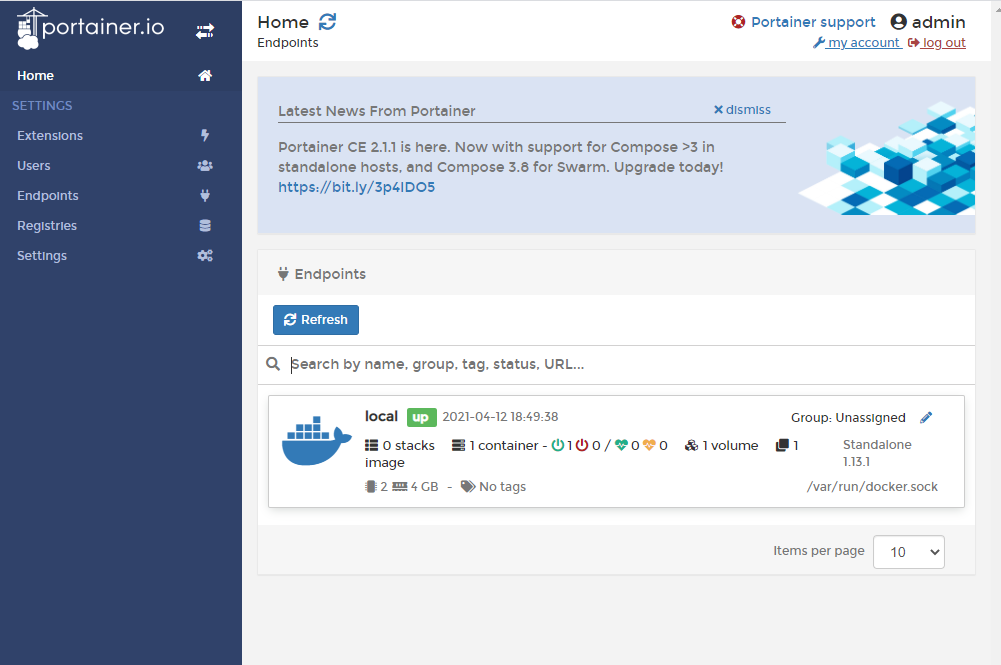Click the timestamp 2021-04-12 18:49:38
This screenshot has width=1001, height=665.
[500, 417]
